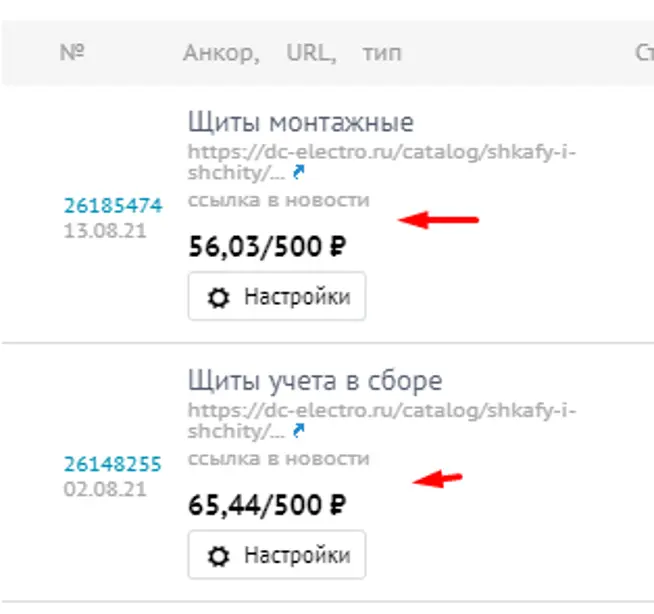Click ссылка в новости label in second row
Image resolution: width=654 pixels, height=614 pixels.
point(278,459)
